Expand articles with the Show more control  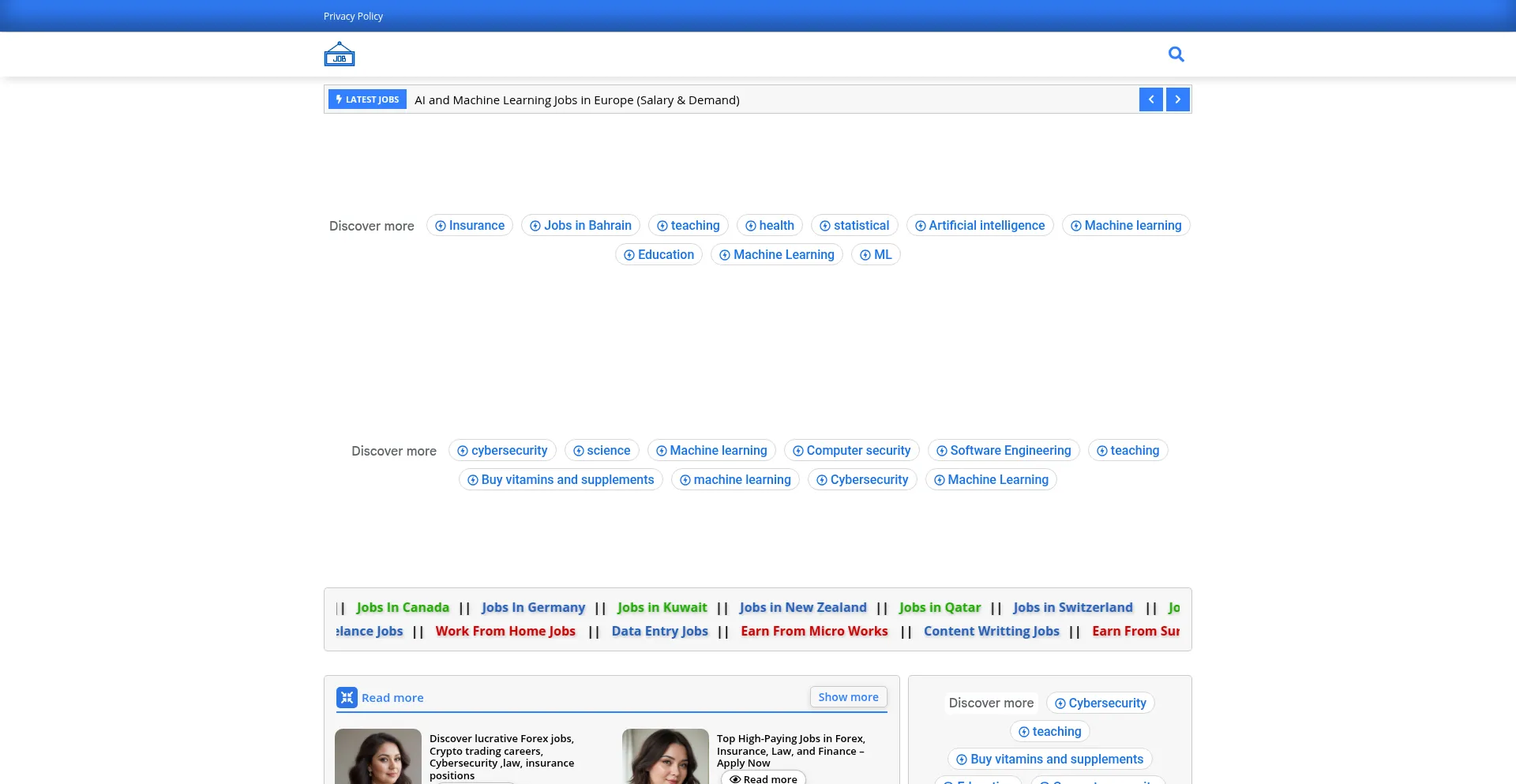point(848,697)
